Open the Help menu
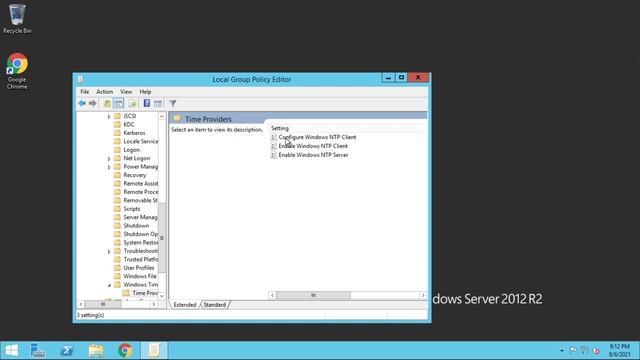Image resolution: width=640 pixels, height=360 pixels. pyautogui.click(x=145, y=92)
